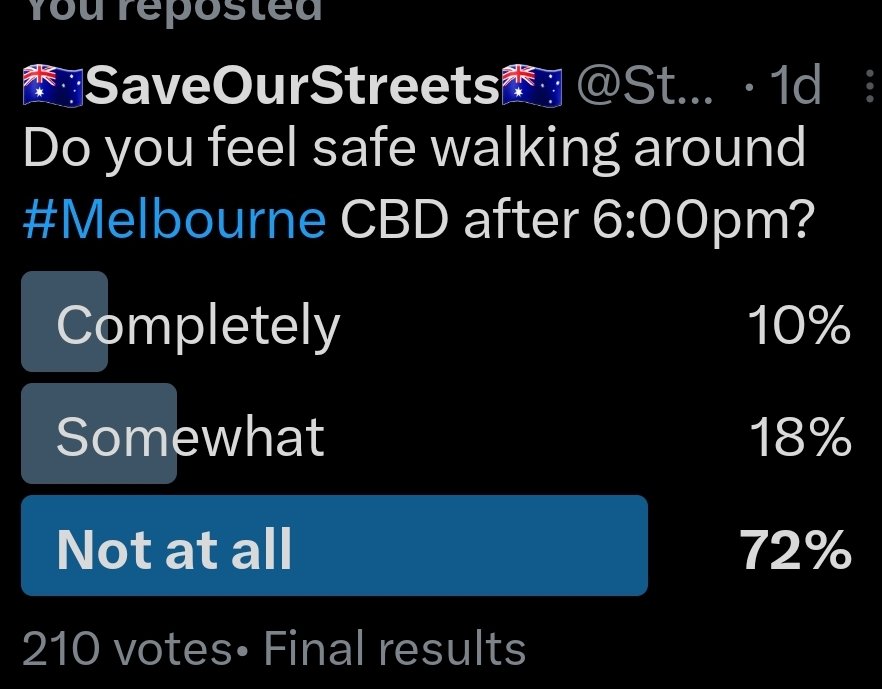Click the Australian flag before SaveOurStreets
This screenshot has height=689, width=882.
pos(52,88)
